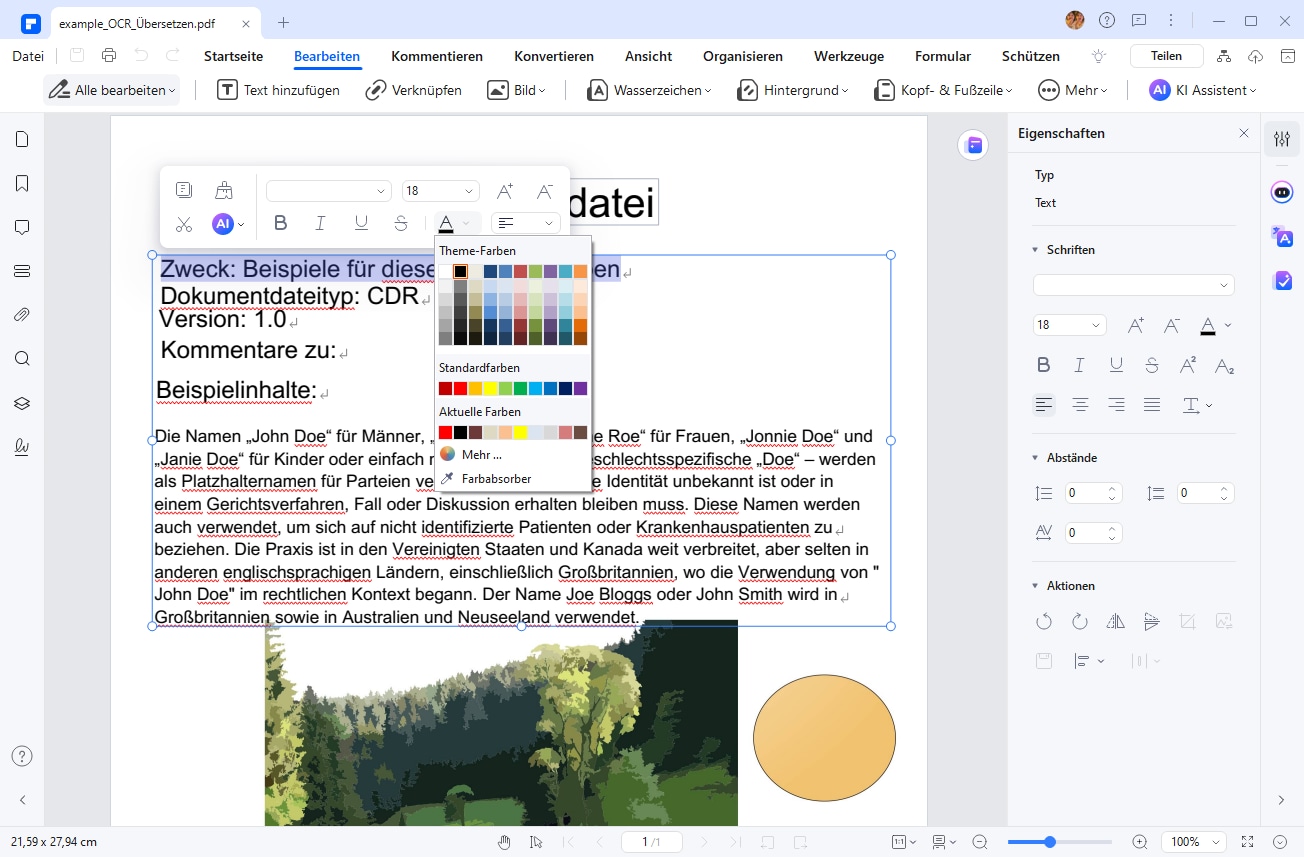Screen dimensions: 1304x857
Task: Click Text hinzufügen in the toolbar
Action: click(279, 90)
